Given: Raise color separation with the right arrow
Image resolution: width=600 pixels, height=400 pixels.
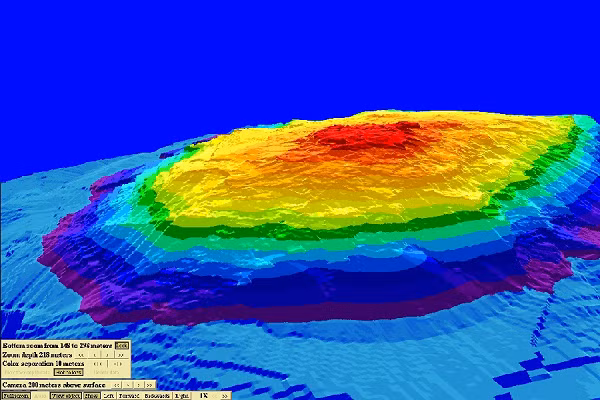Looking at the screenshot, I should click(x=116, y=363).
